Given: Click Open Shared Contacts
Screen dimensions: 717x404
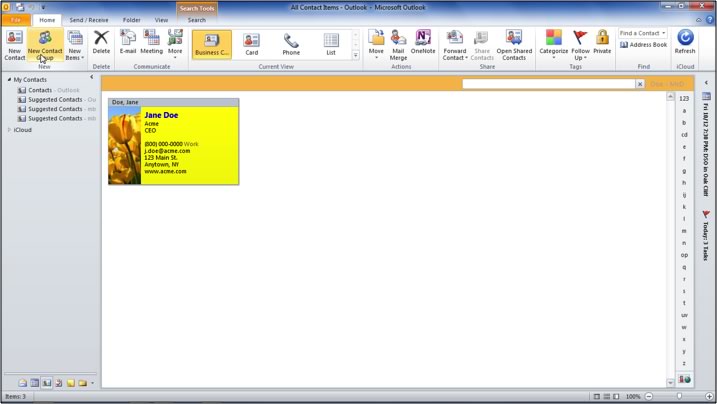Looking at the screenshot, I should [x=514, y=45].
